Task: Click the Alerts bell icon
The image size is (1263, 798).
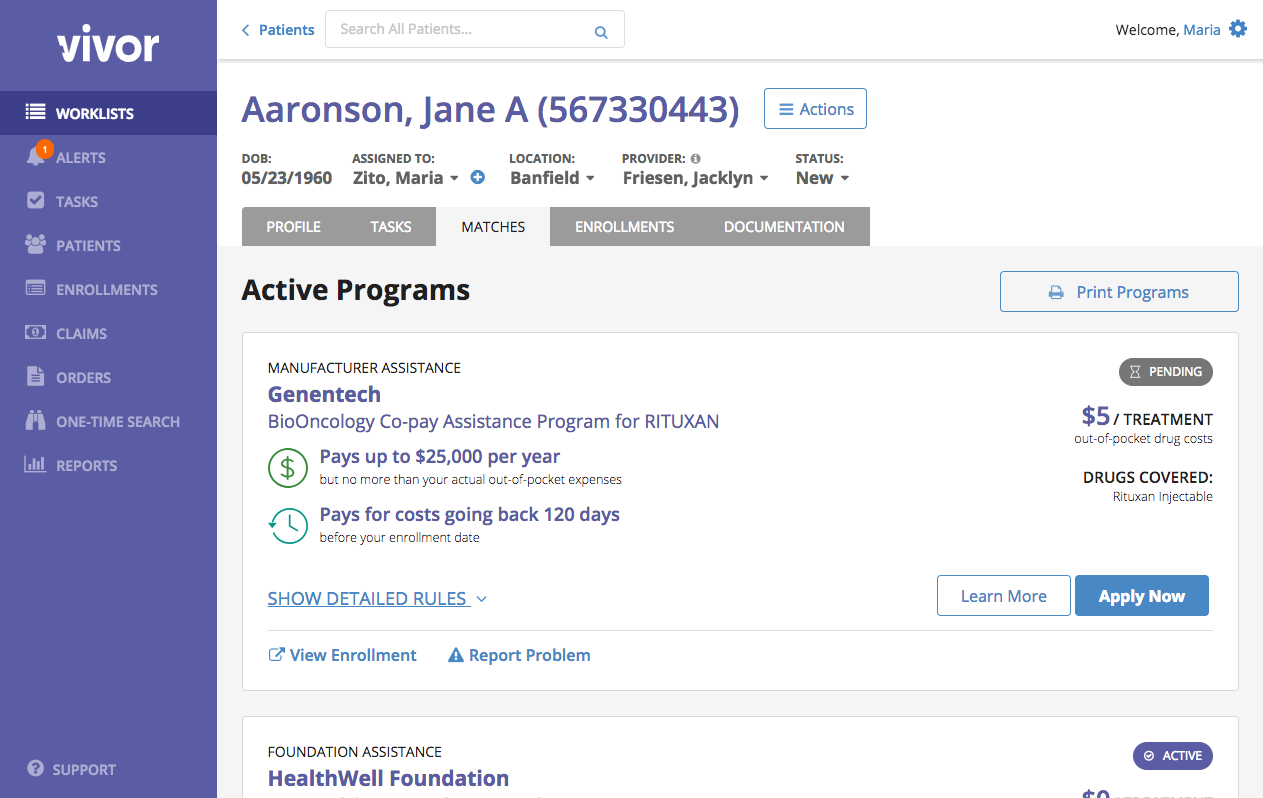Action: [x=37, y=156]
